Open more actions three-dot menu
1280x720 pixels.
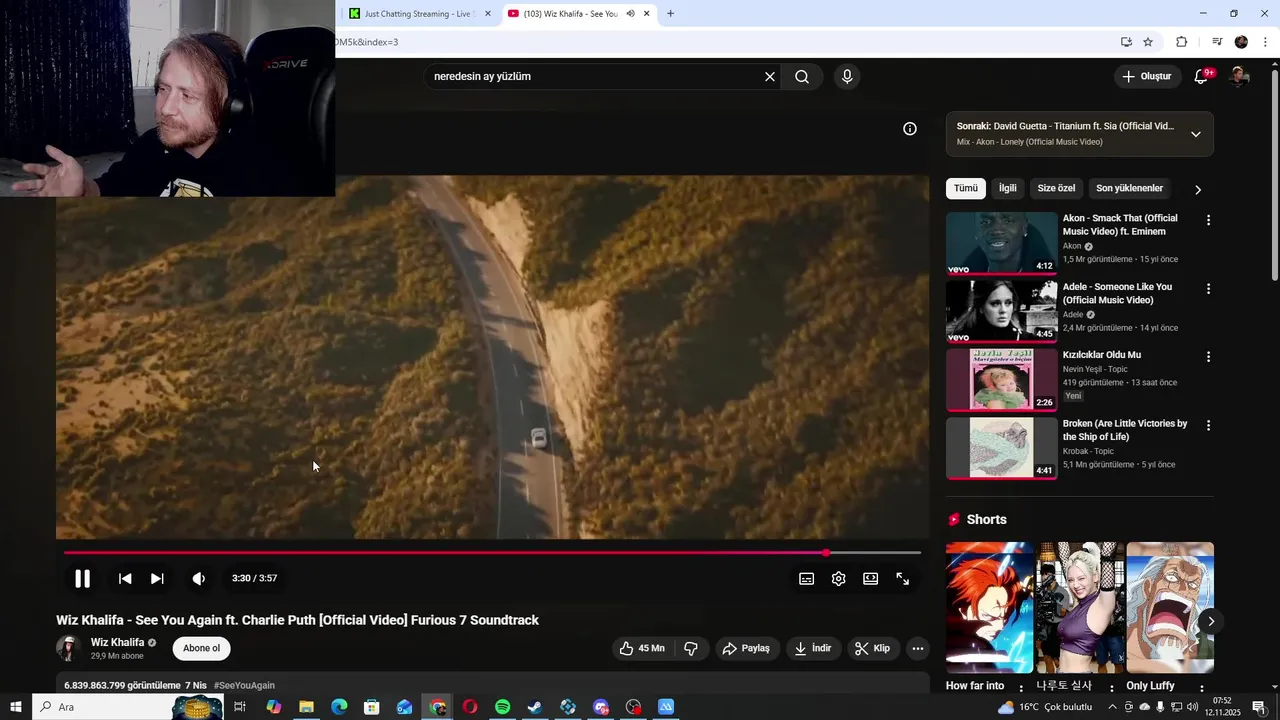tap(917, 648)
